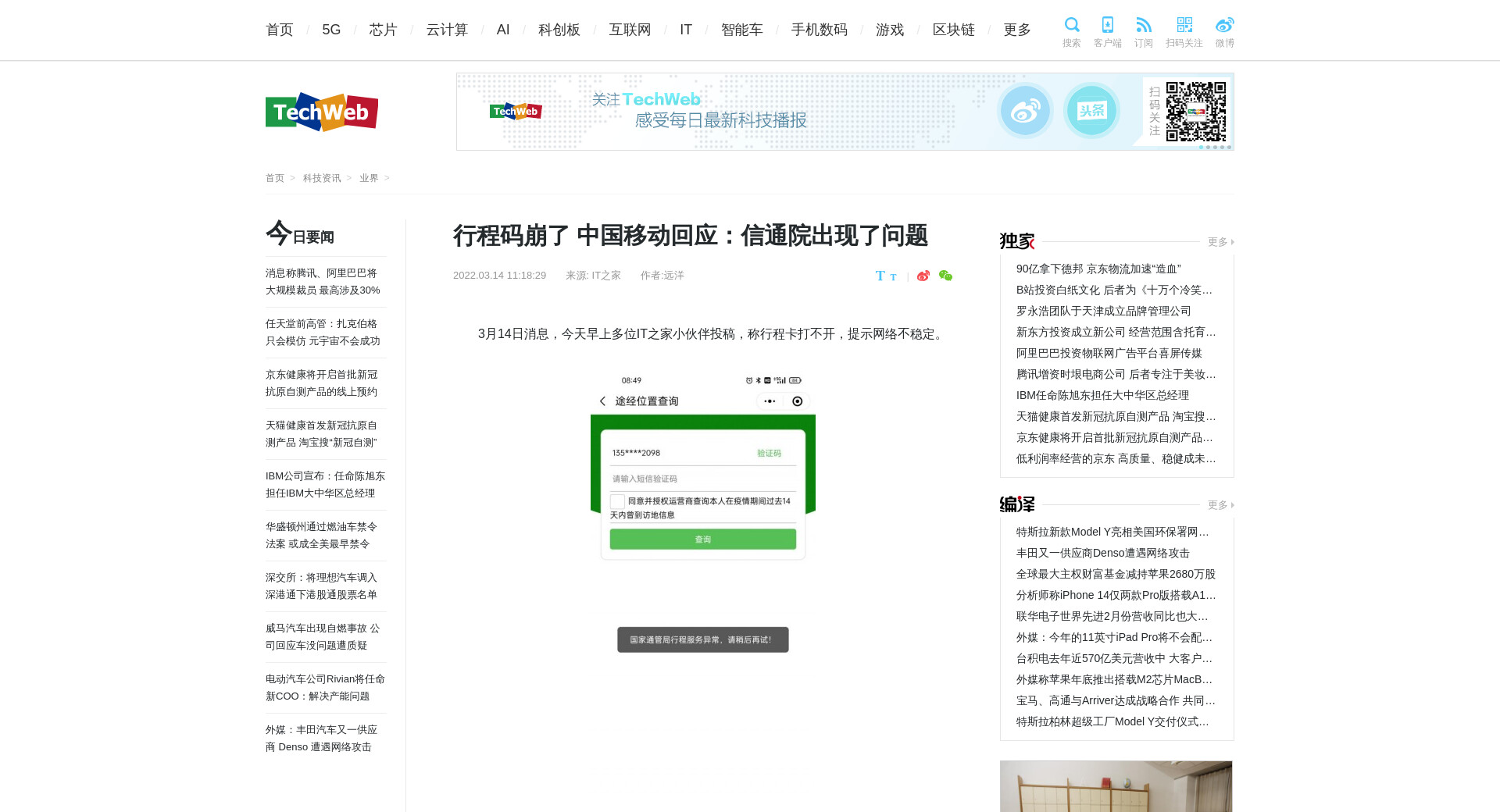Image resolution: width=1500 pixels, height=812 pixels.
Task: Share article via red Weibo icon
Action: click(923, 276)
